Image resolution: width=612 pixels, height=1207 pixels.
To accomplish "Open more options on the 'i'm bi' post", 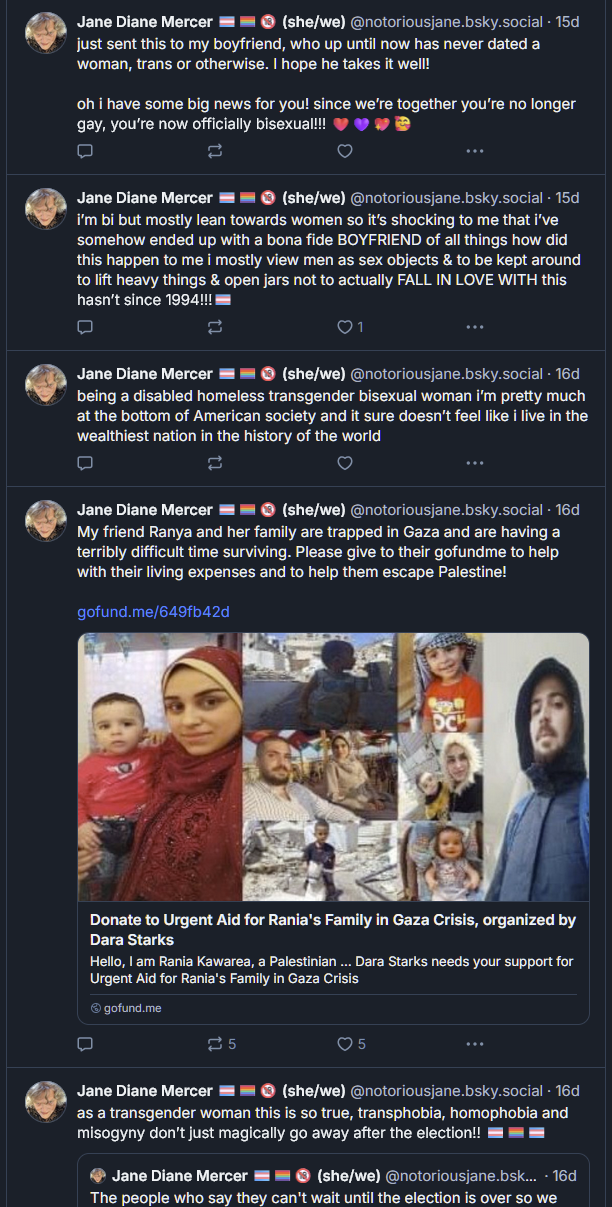I will coord(475,327).
